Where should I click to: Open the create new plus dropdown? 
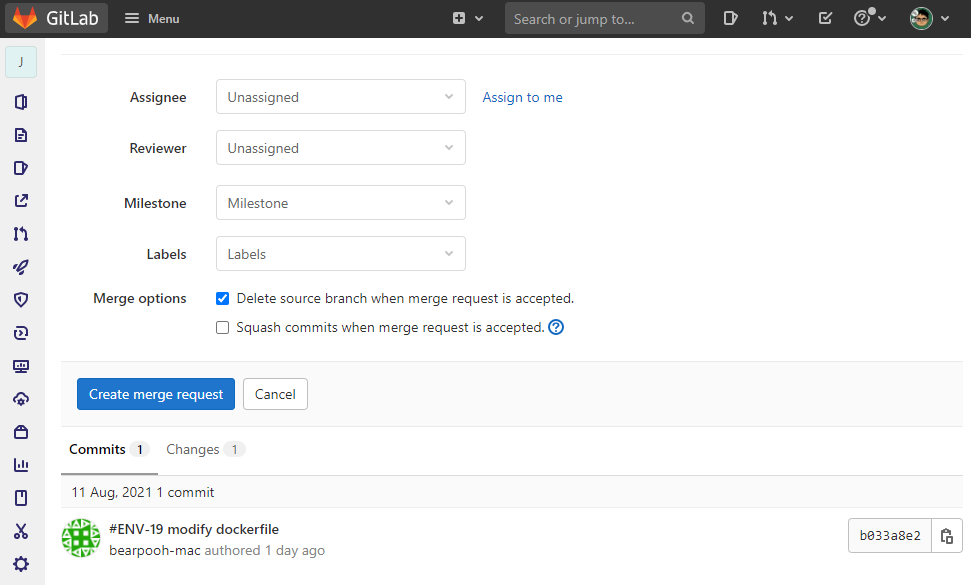click(468, 19)
